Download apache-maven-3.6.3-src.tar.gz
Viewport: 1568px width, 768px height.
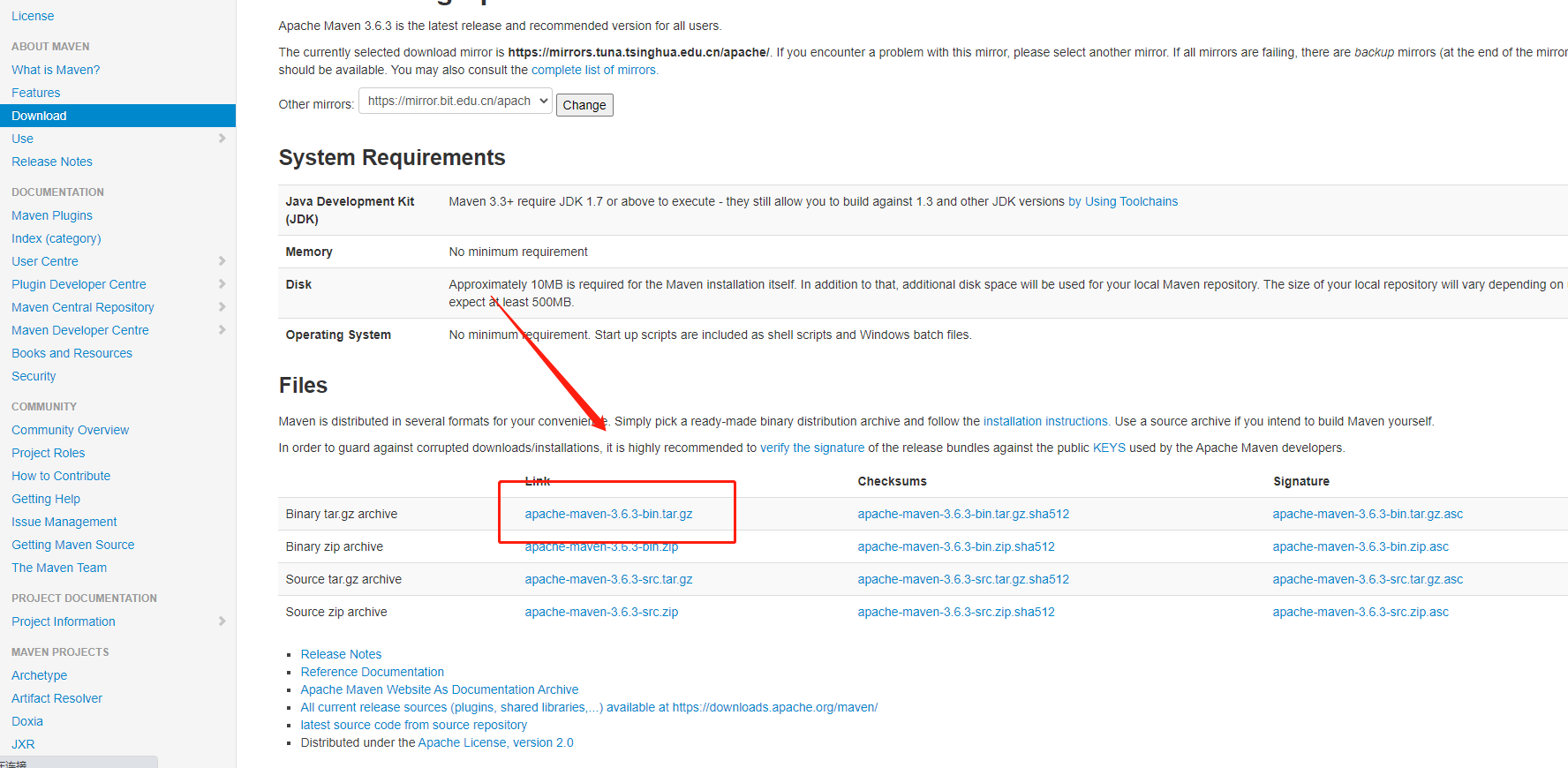(x=609, y=579)
